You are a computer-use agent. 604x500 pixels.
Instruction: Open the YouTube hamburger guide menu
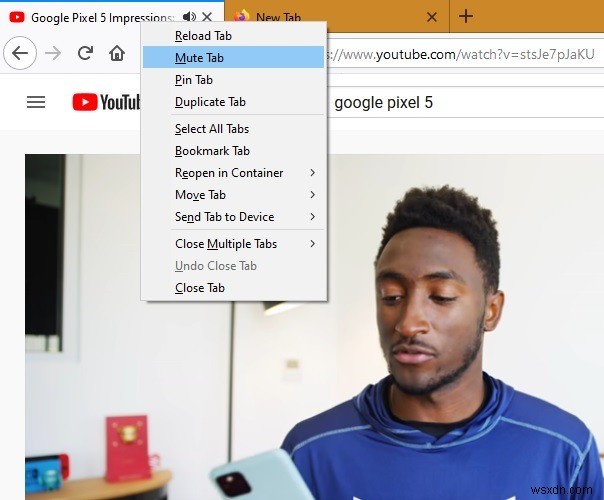click(36, 102)
